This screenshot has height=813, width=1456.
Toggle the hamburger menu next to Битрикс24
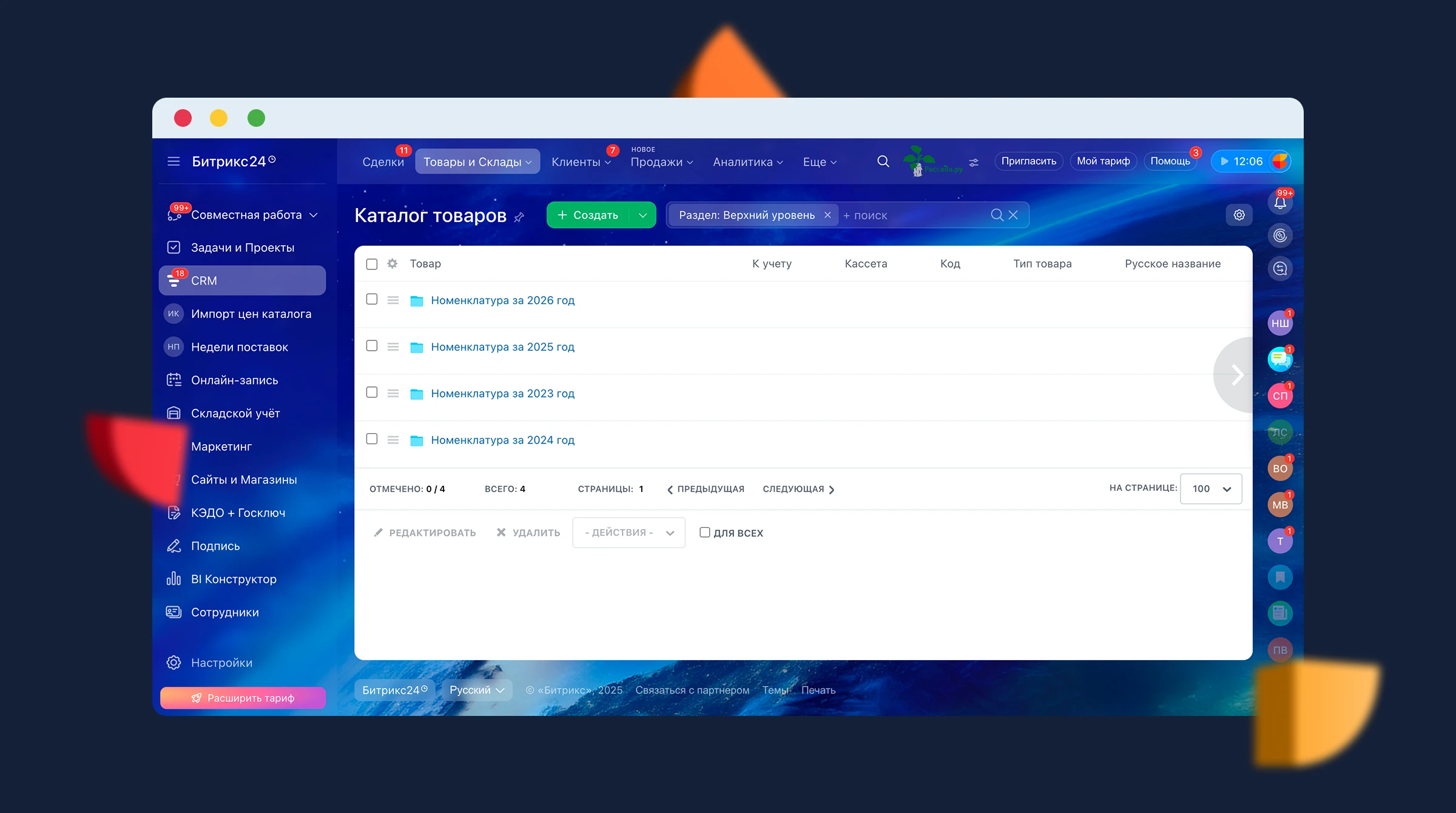point(174,161)
